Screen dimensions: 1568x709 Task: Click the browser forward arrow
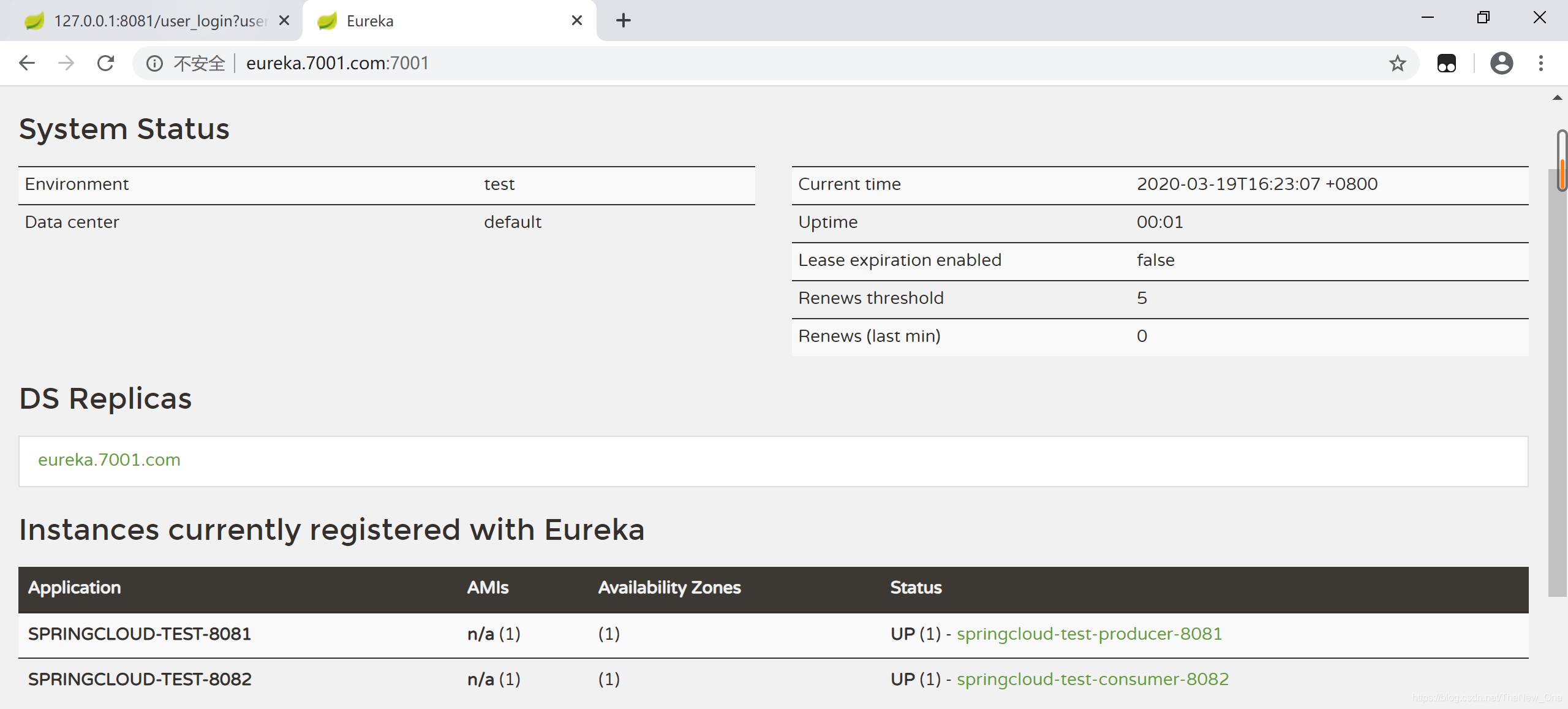point(66,63)
